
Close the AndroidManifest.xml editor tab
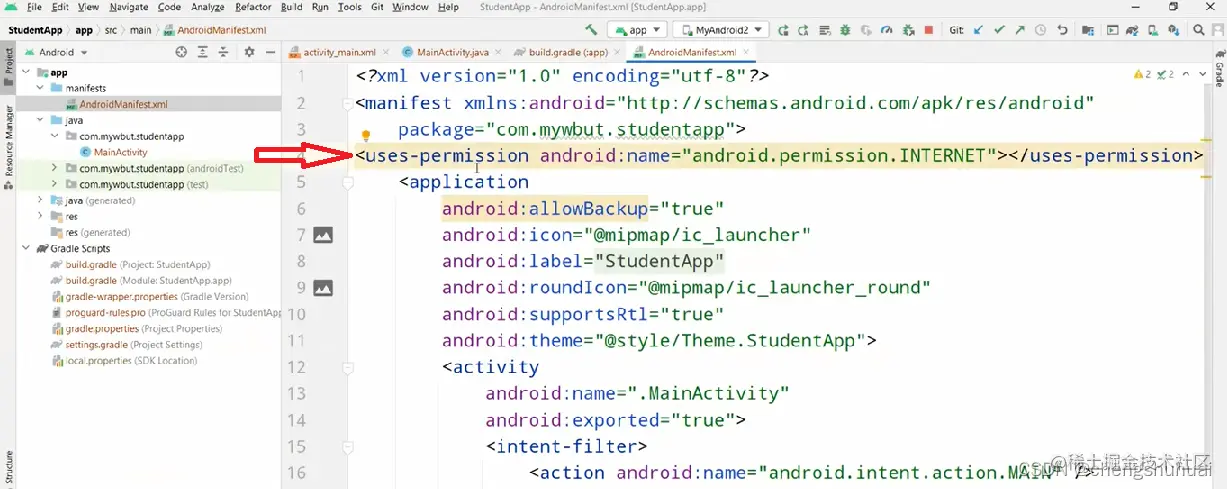pyautogui.click(x=744, y=52)
